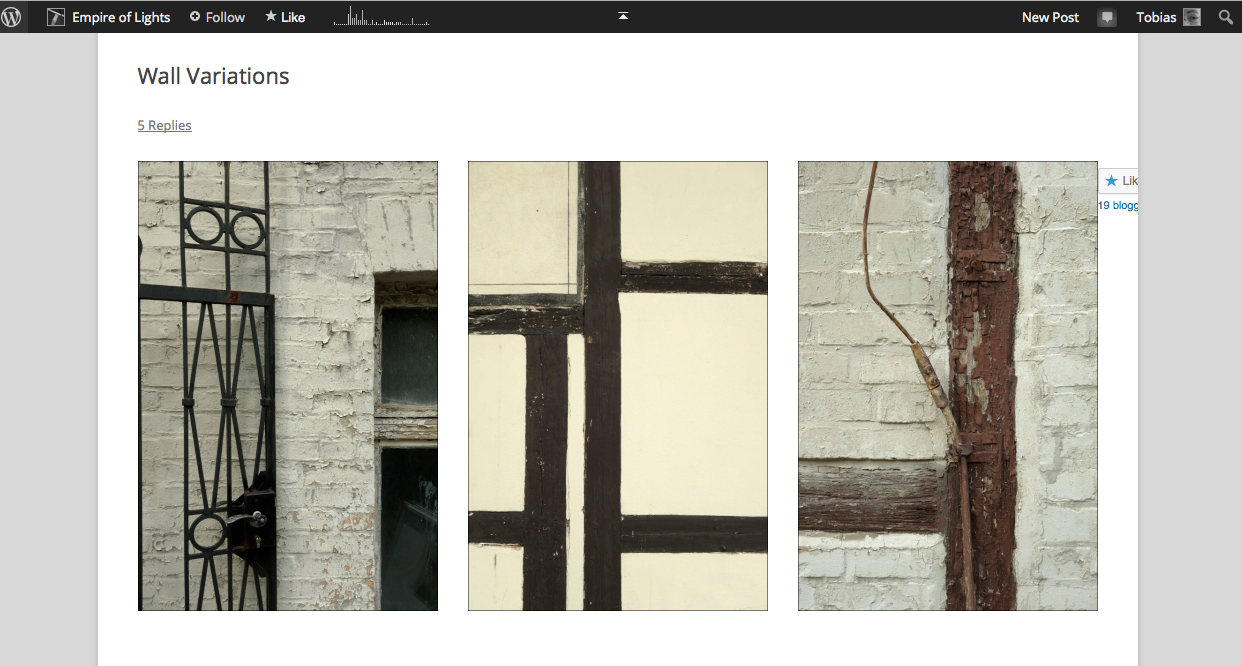1242x666 pixels.
Task: Follow the Empire of Lights blog
Action: tap(217, 17)
